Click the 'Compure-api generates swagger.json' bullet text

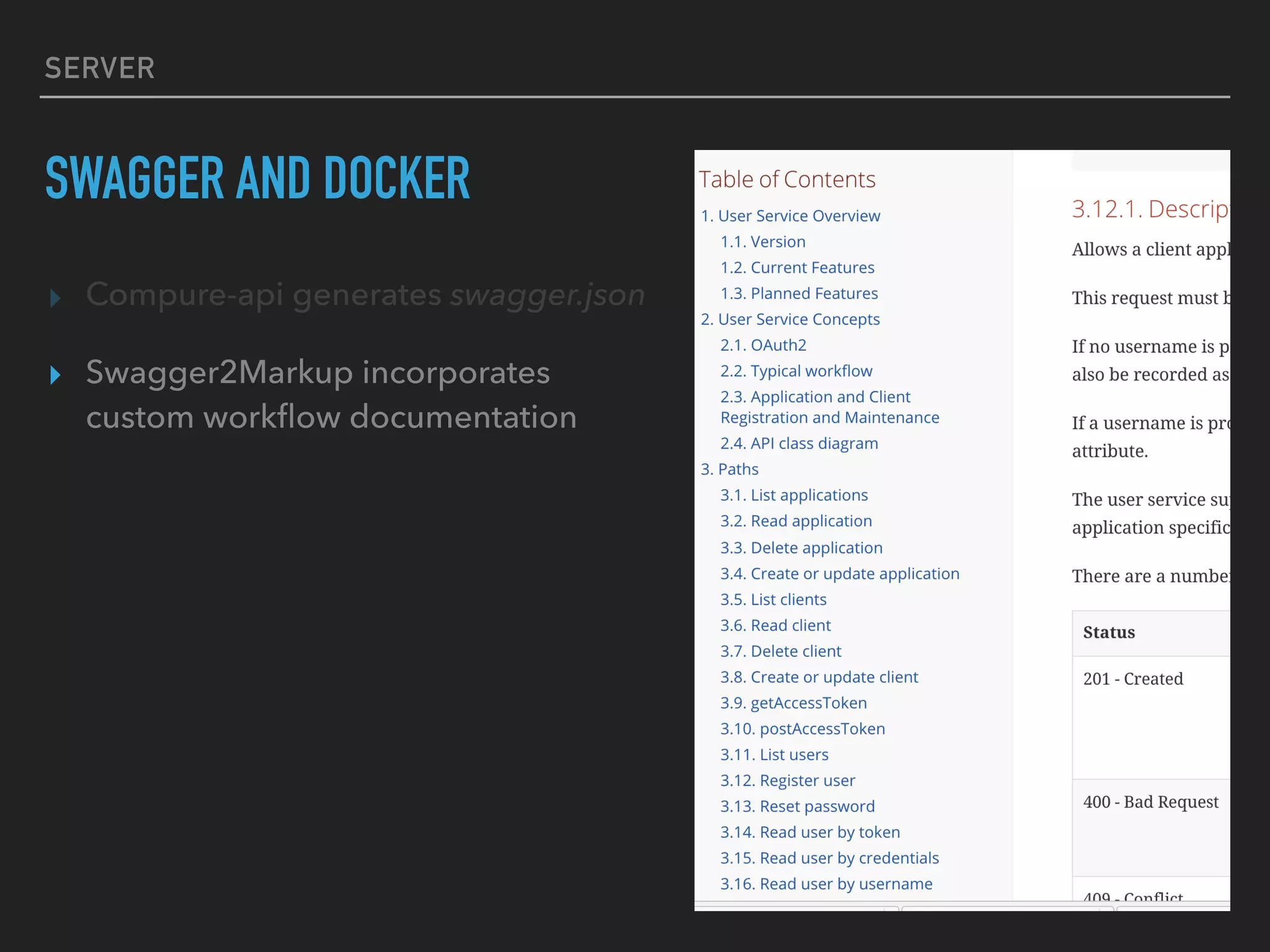(365, 295)
